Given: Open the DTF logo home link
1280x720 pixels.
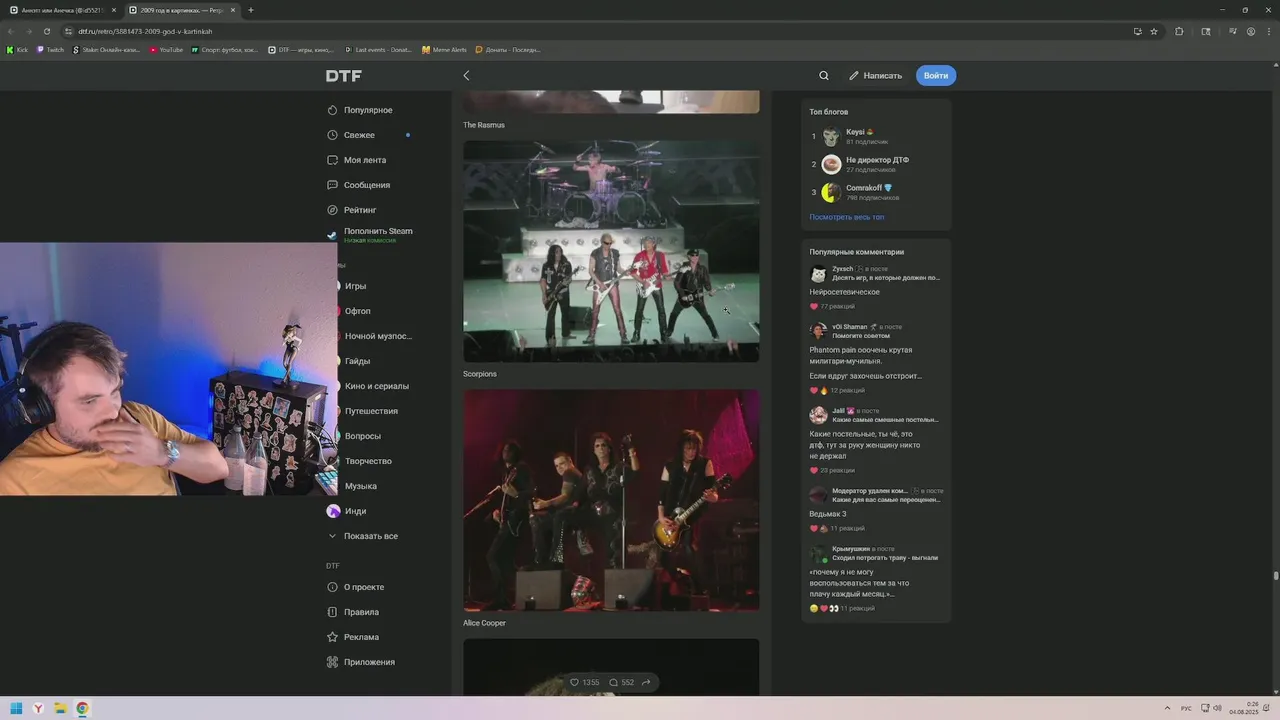Looking at the screenshot, I should [x=343, y=76].
